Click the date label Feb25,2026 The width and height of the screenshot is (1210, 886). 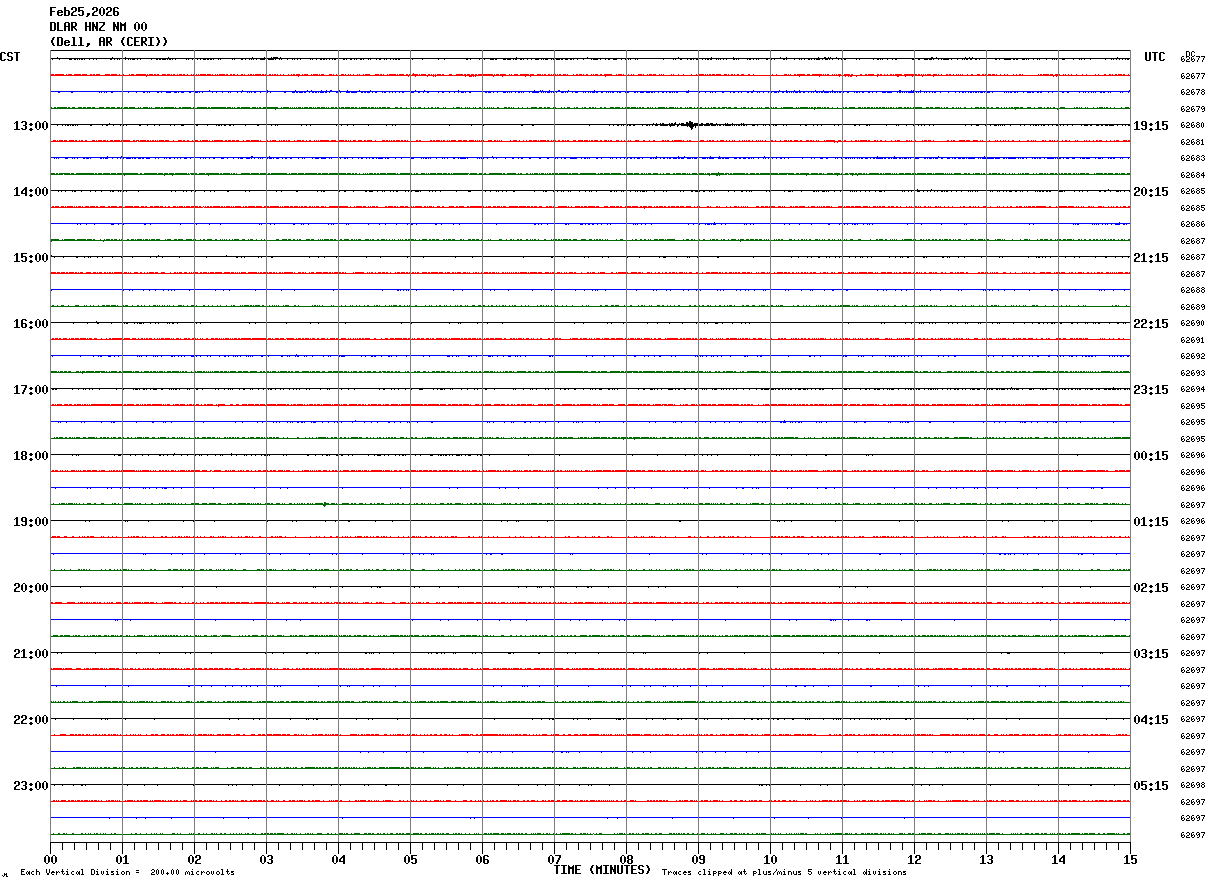tap(84, 12)
